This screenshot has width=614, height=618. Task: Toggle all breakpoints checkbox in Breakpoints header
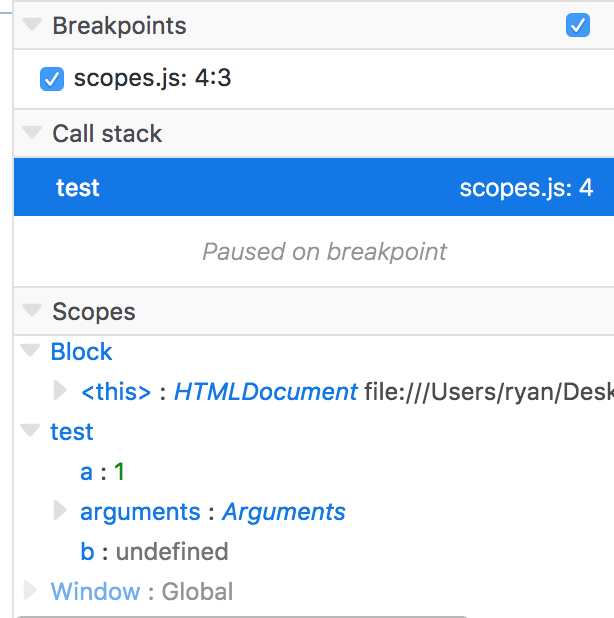(x=578, y=26)
